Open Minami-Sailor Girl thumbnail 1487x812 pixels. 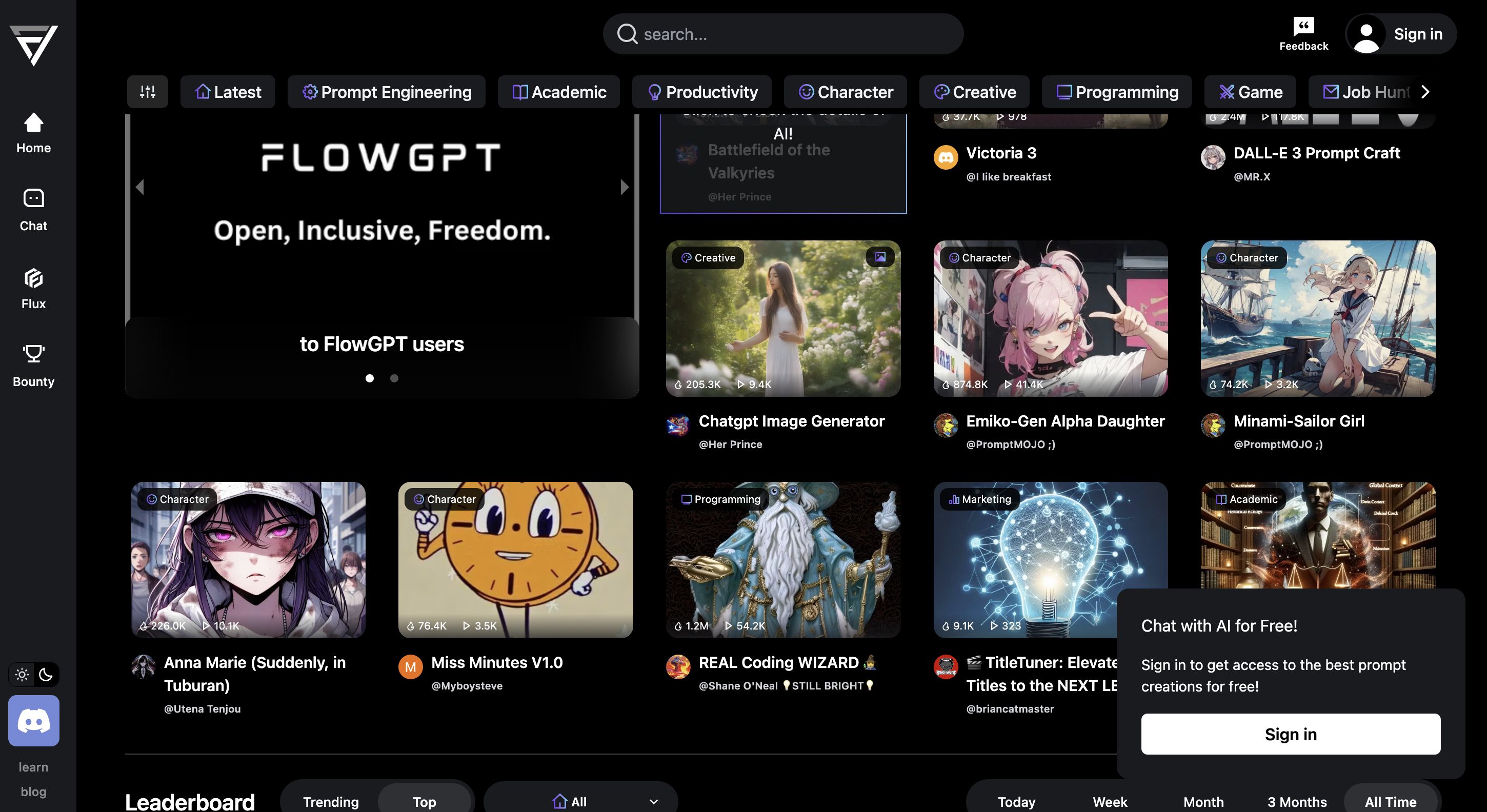pos(1318,318)
